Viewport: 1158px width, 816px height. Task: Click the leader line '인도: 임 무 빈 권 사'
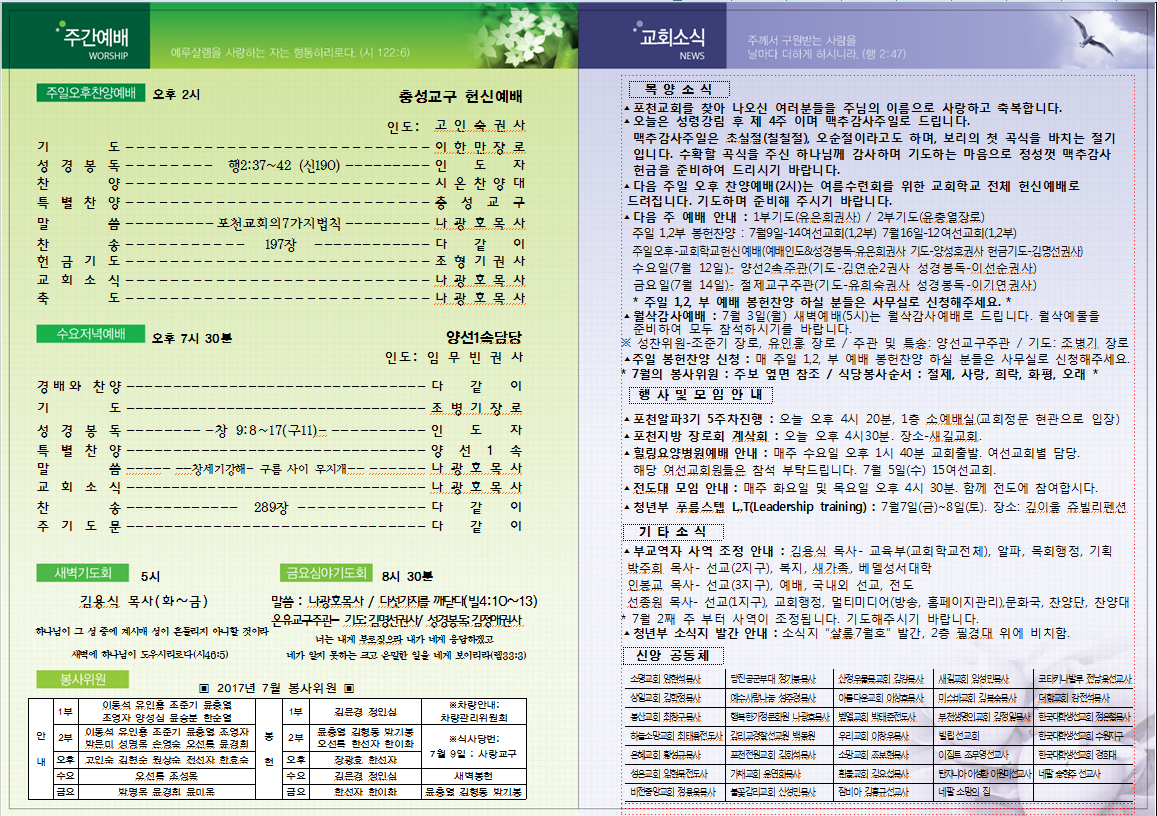[454, 357]
